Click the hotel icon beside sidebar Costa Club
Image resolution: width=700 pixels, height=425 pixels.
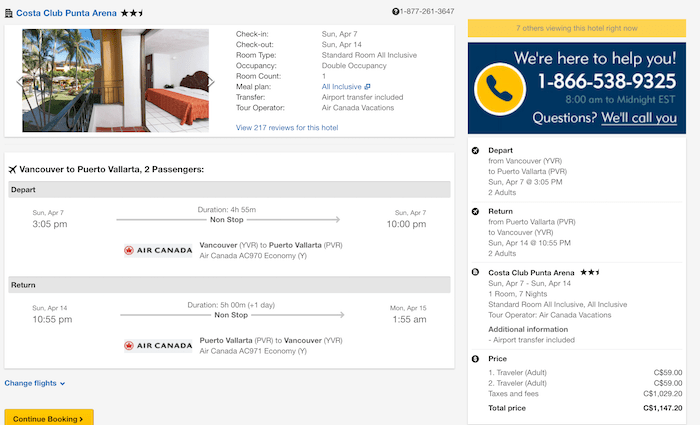pyautogui.click(x=475, y=272)
